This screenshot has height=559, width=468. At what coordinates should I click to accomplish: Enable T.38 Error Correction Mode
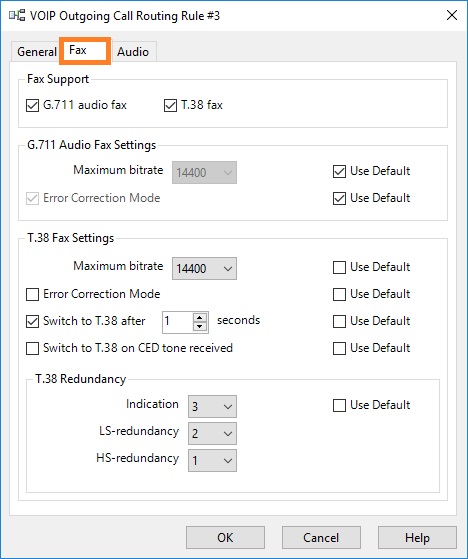click(x=32, y=294)
